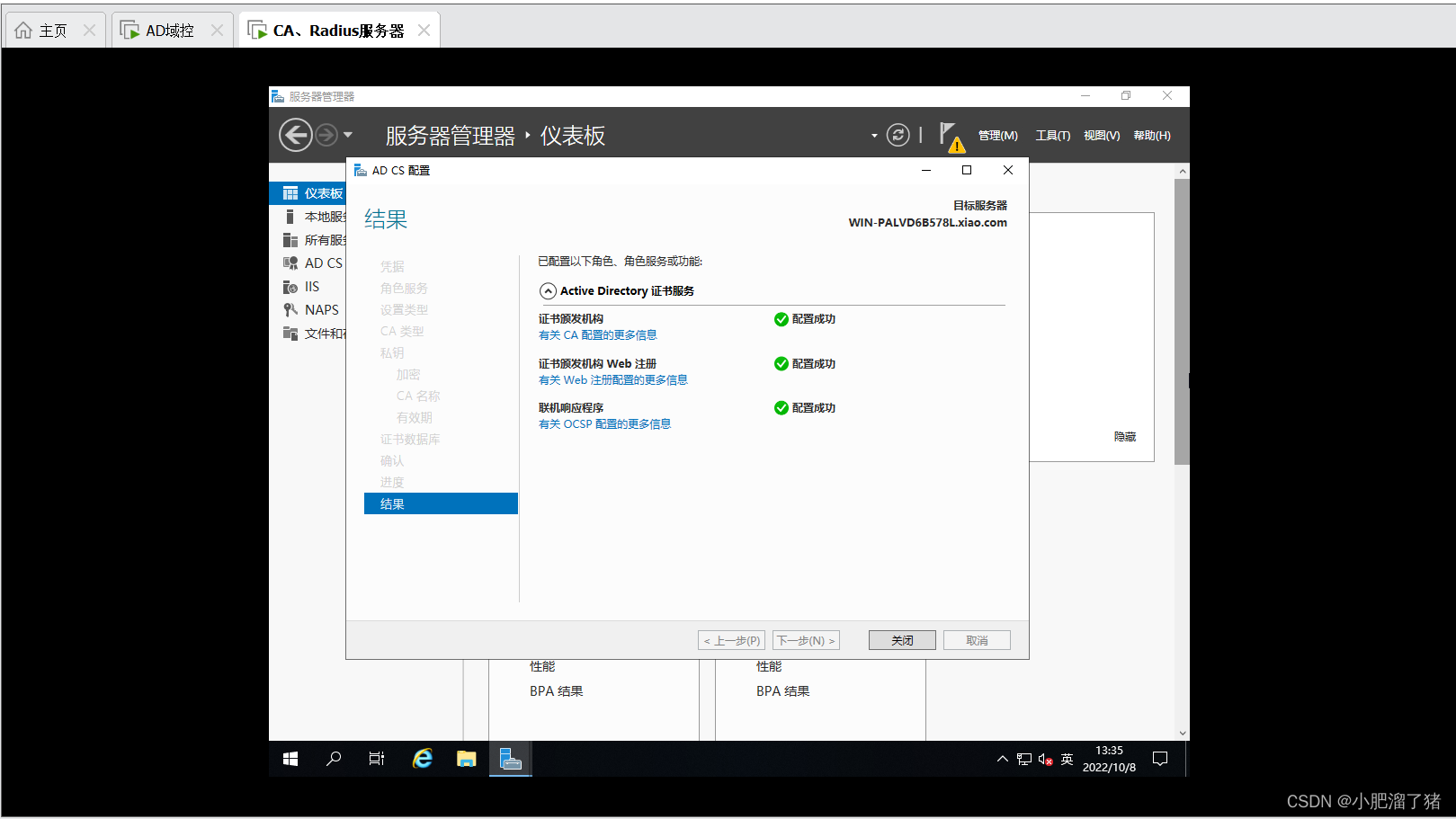
Task: Close the CA、Radius服务器 tab
Action: [424, 31]
